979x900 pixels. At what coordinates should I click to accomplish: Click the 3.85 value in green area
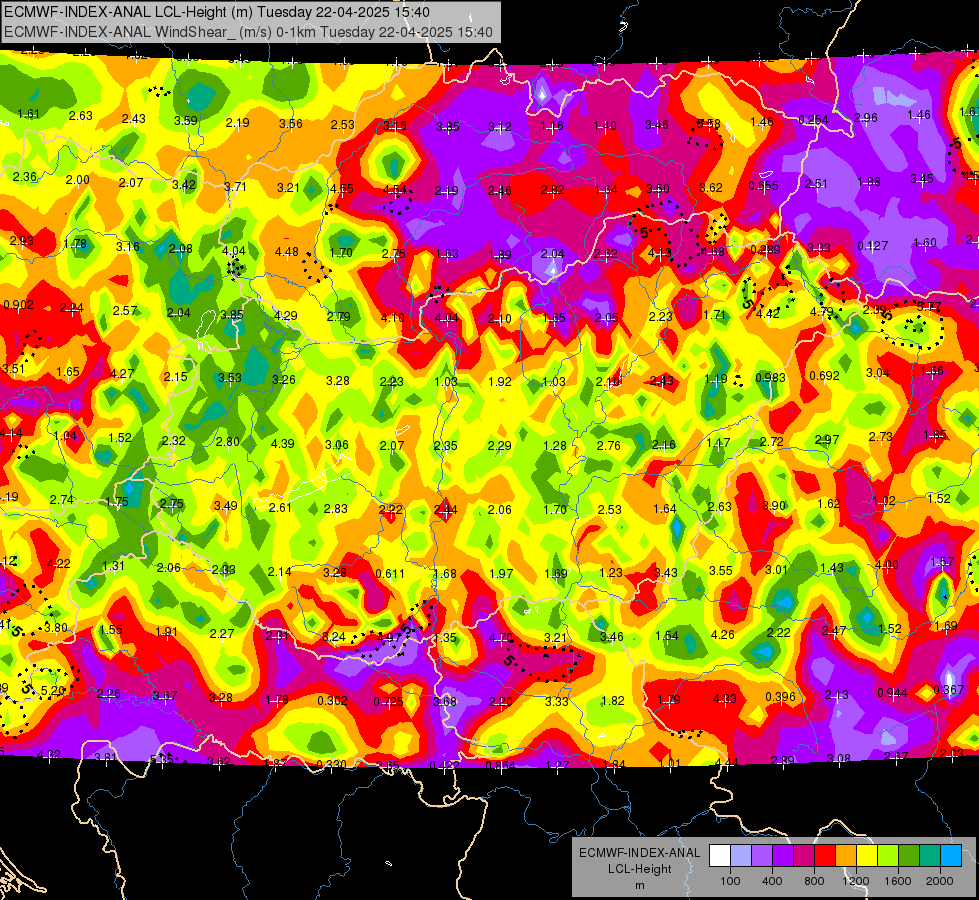(232, 315)
